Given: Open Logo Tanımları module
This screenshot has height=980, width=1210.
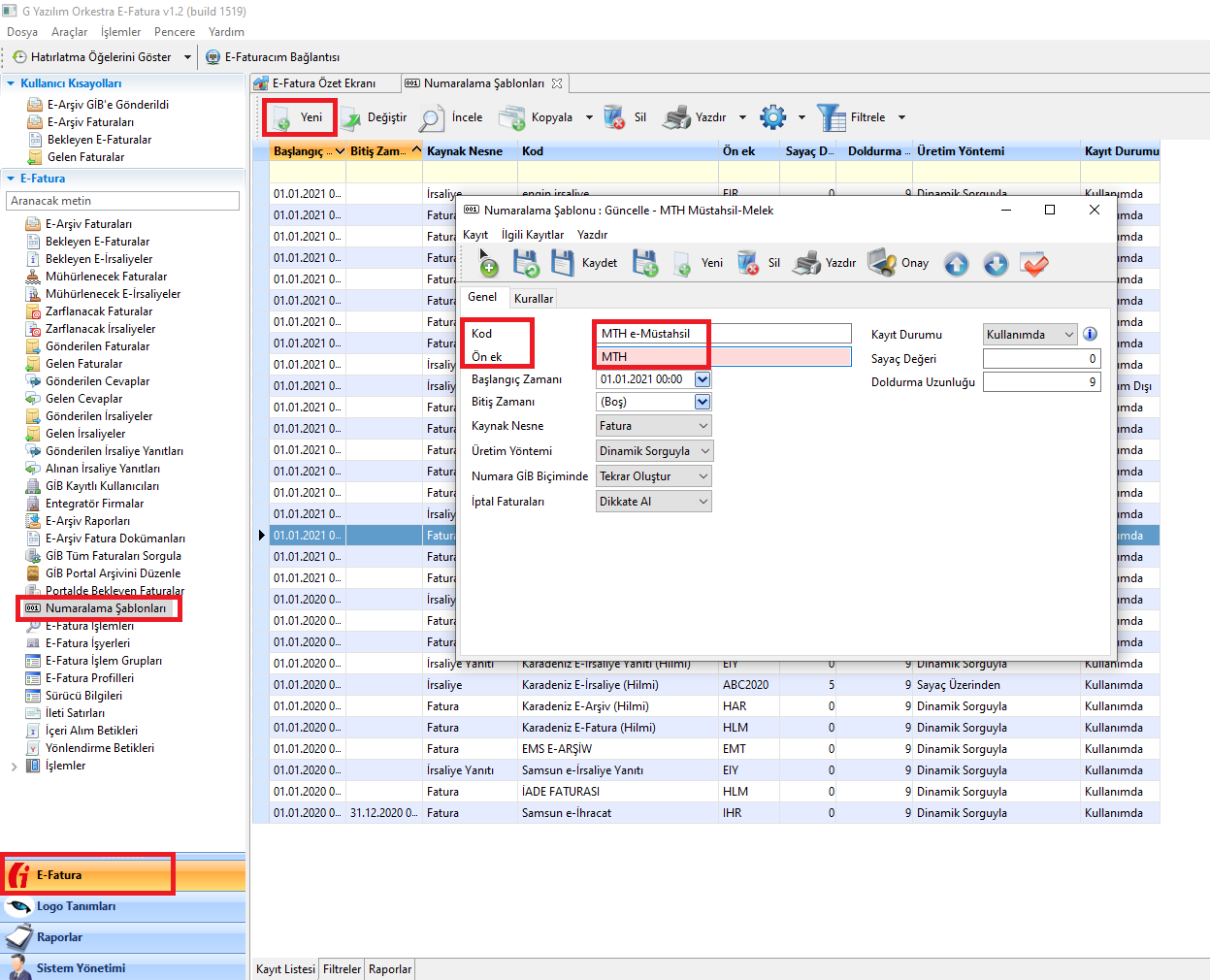Looking at the screenshot, I should (x=76, y=906).
